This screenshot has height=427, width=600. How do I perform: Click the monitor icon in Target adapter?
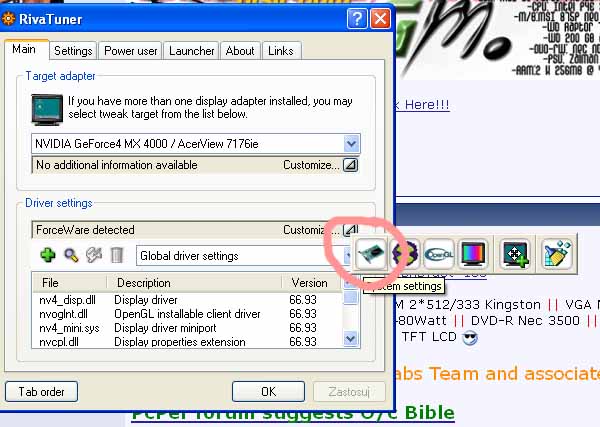[x=47, y=109]
